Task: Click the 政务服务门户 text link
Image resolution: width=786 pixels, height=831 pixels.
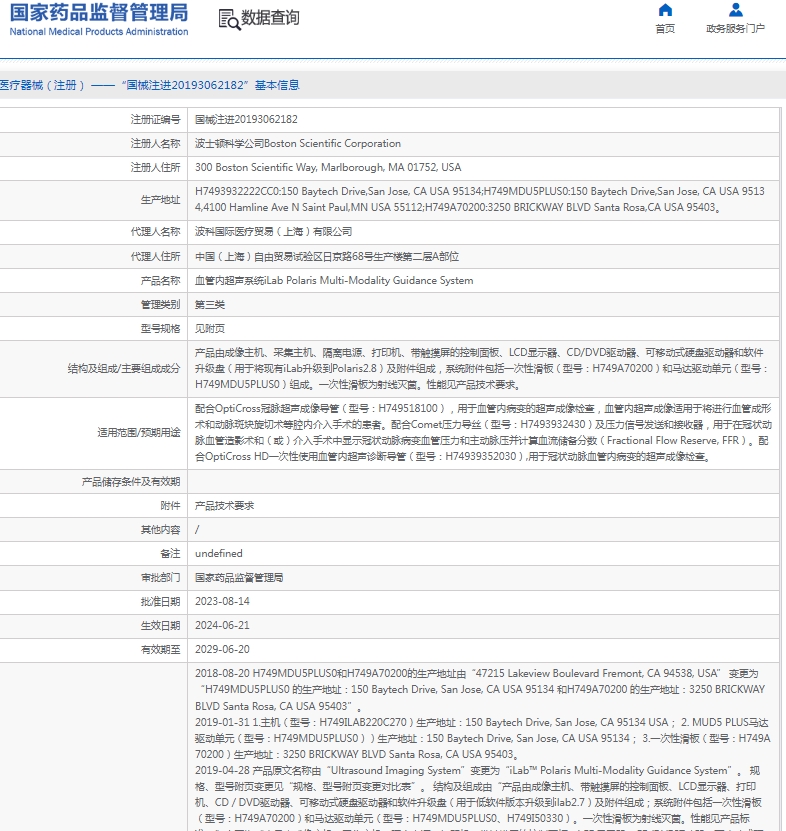Action: [x=736, y=29]
